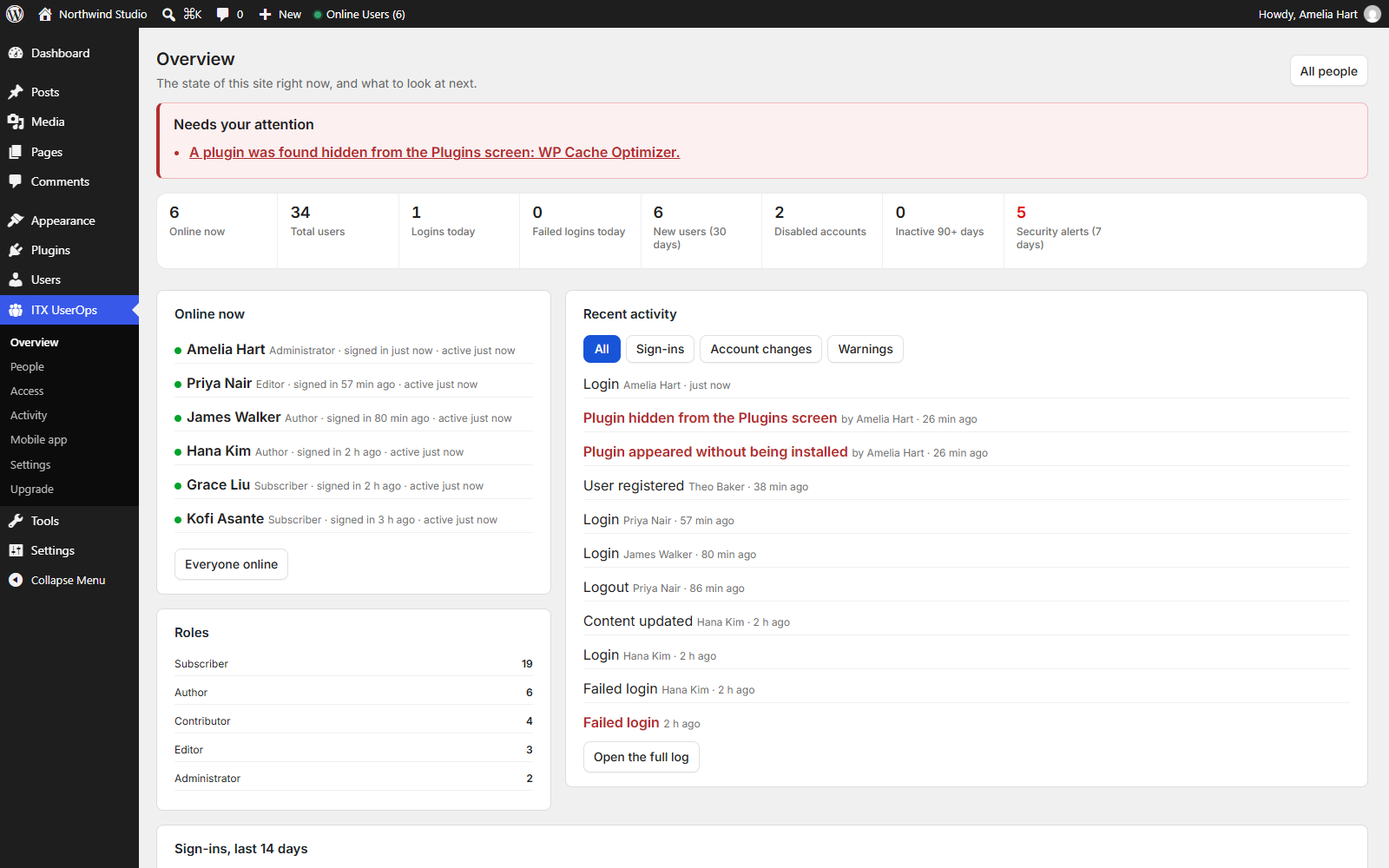Screen dimensions: 1389x868
Task: Click the ITX UserOps group icon
Action: 16,310
